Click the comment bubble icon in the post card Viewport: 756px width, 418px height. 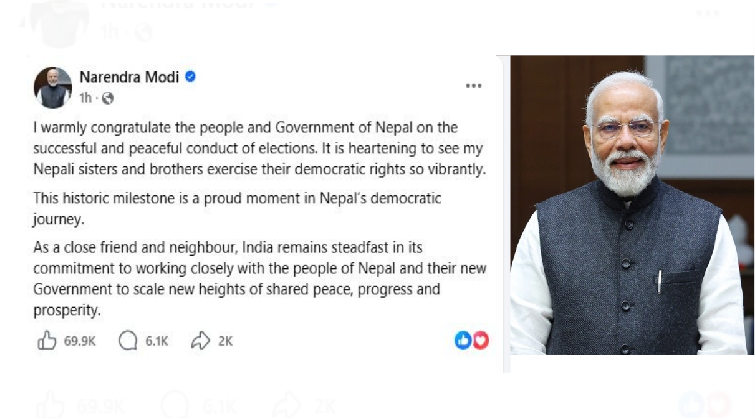128,341
